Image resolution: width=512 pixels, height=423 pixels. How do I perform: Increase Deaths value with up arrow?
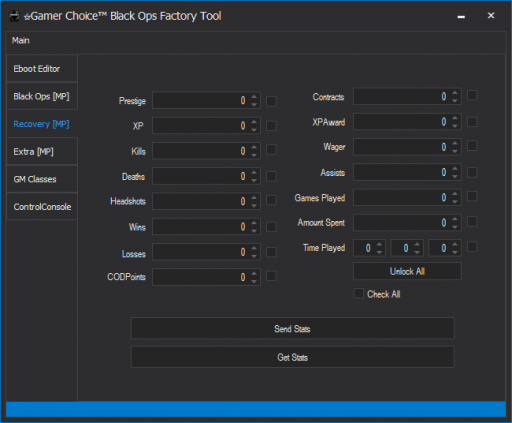[x=254, y=172]
